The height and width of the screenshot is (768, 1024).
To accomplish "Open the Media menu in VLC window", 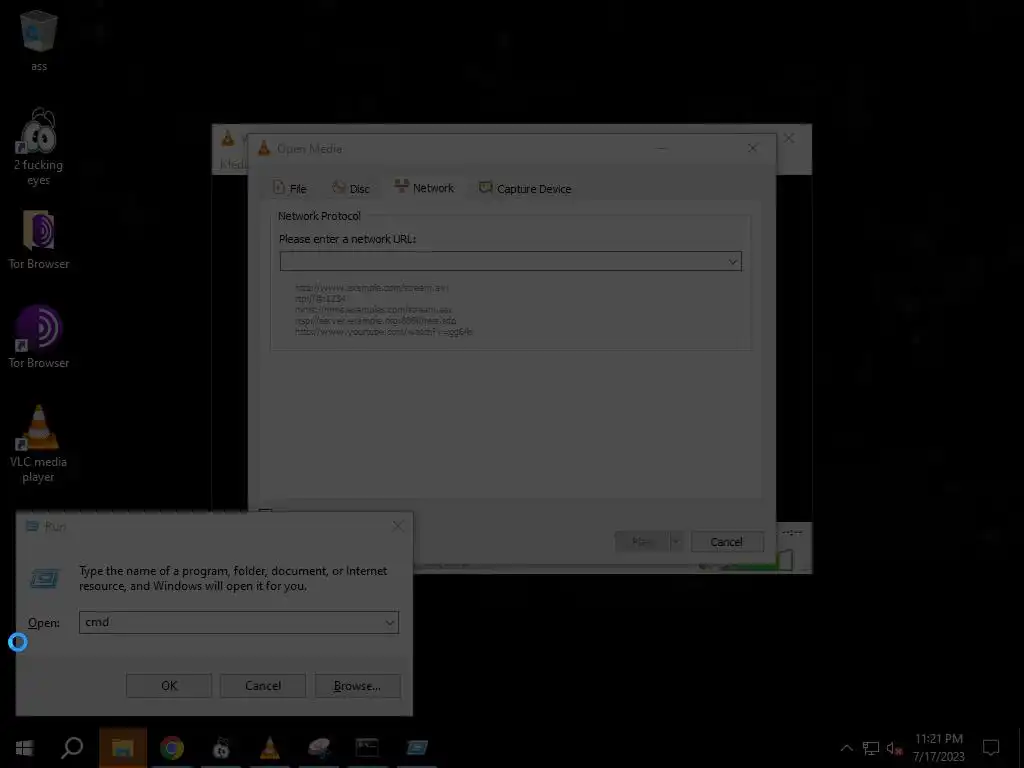I will click(x=232, y=164).
